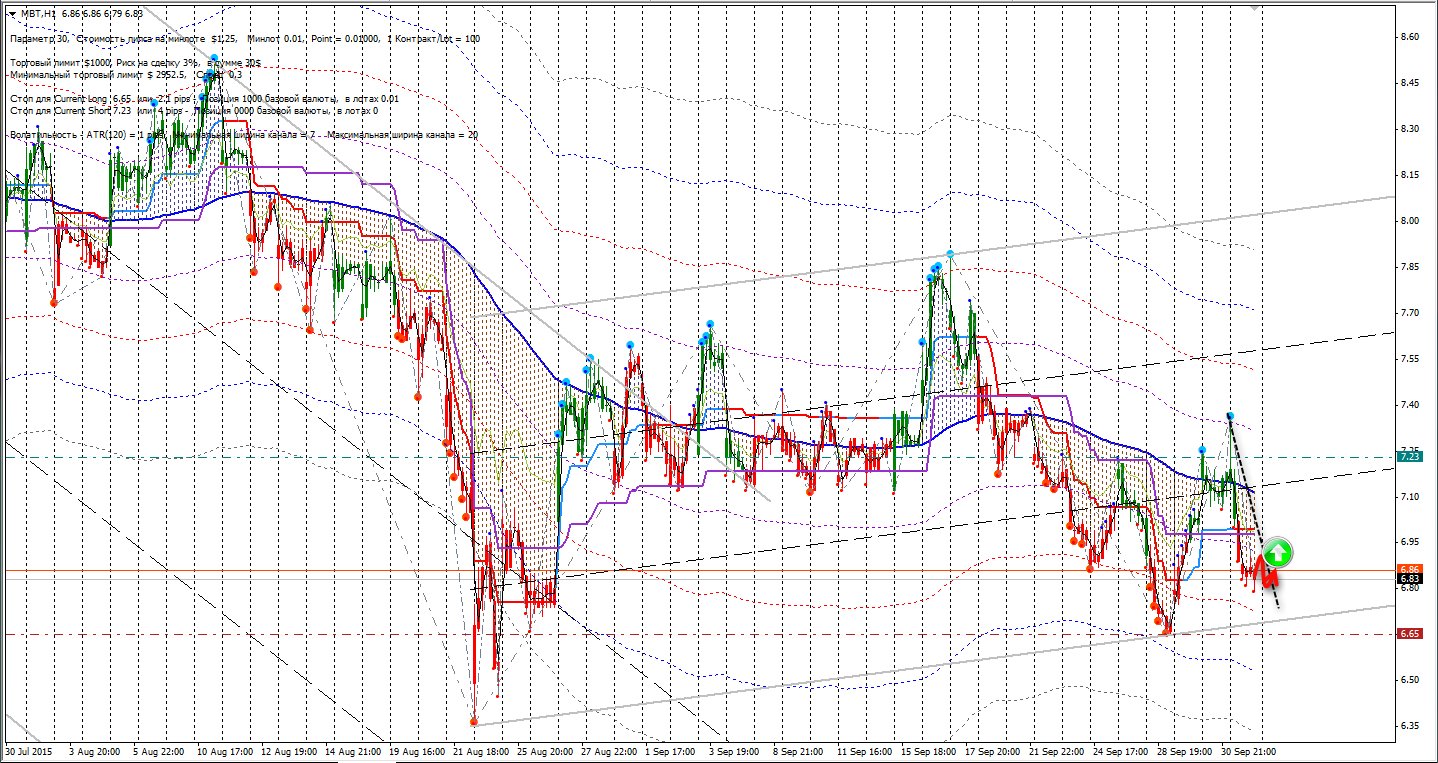Image resolution: width=1438 pixels, height=763 pixels.
Task: Click the small triangle before the MBT,H1 title
Action: (x=11, y=14)
